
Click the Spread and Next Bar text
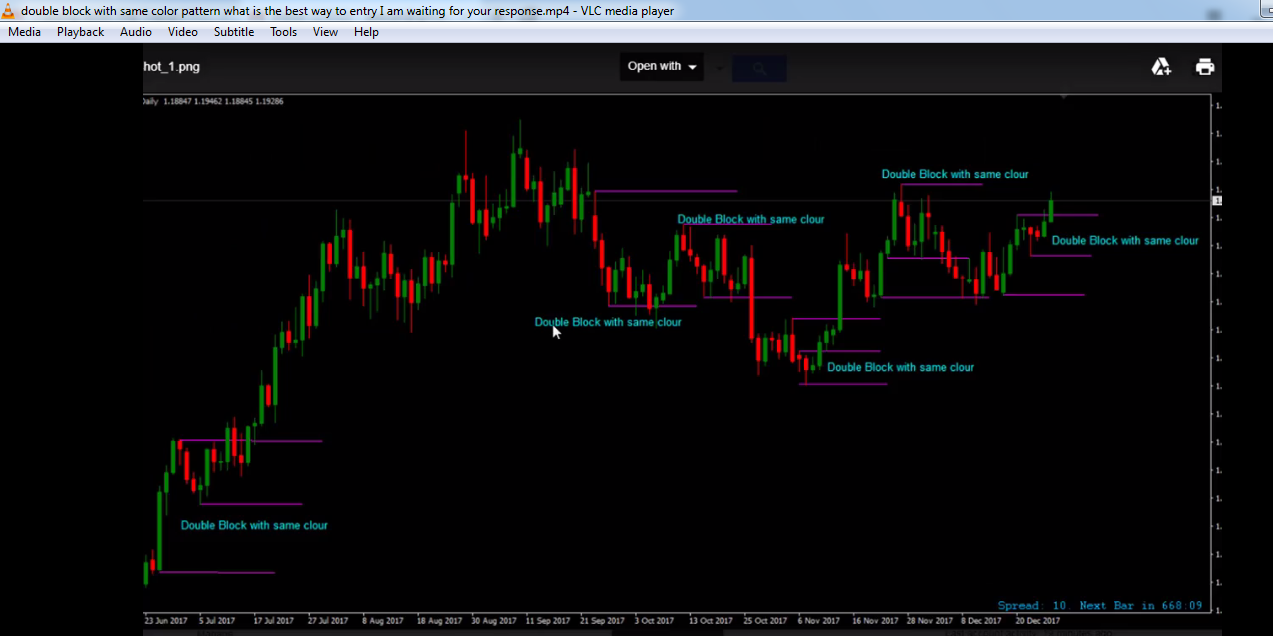[x=1099, y=606]
